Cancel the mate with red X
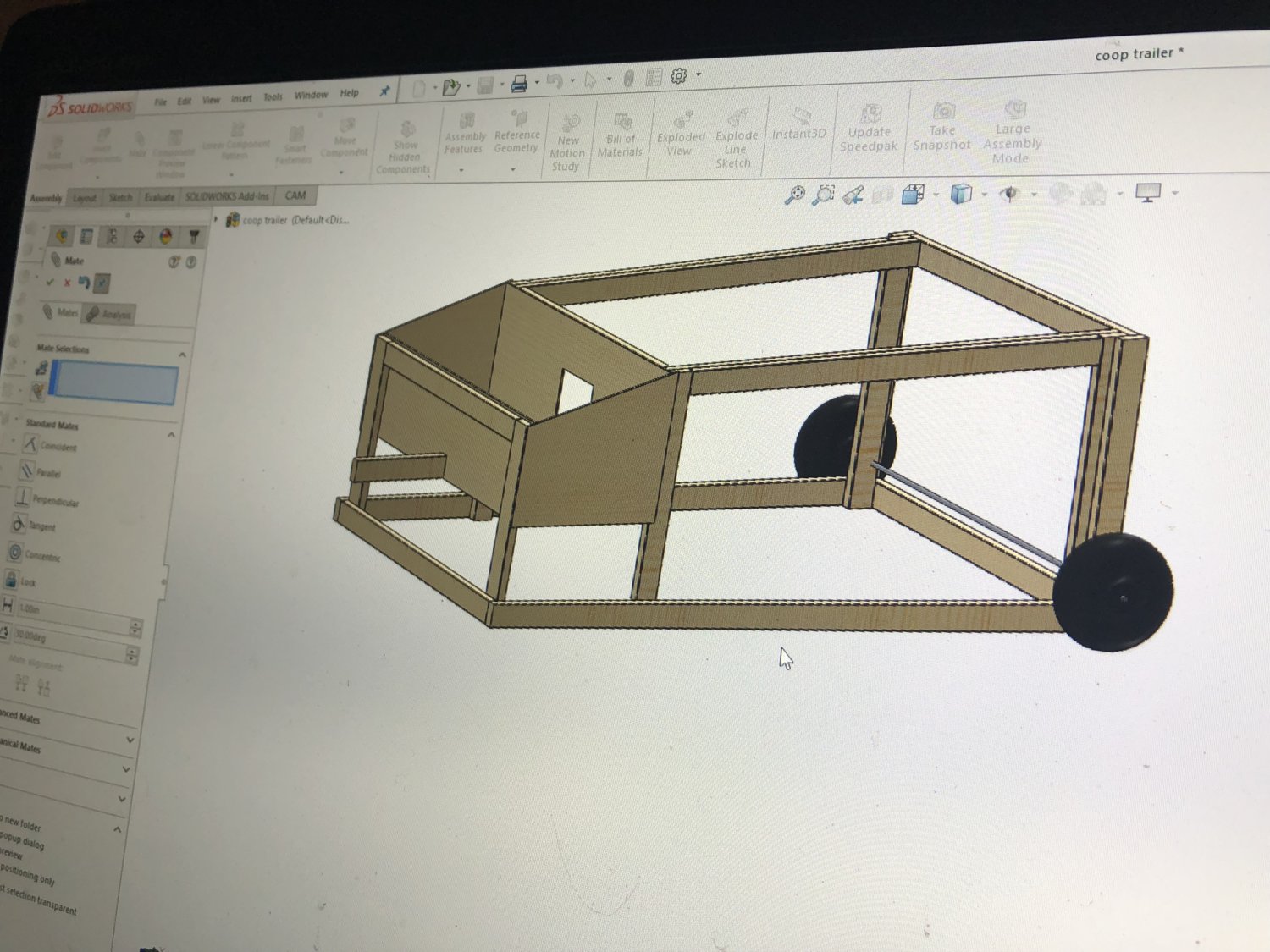 pos(67,283)
